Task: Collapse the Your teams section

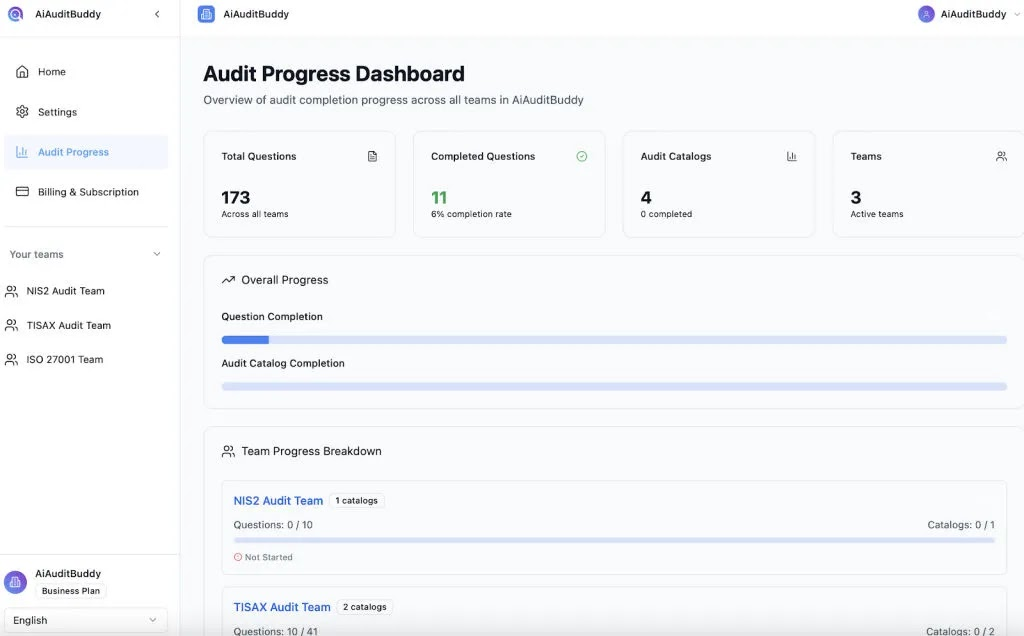Action: (x=157, y=254)
